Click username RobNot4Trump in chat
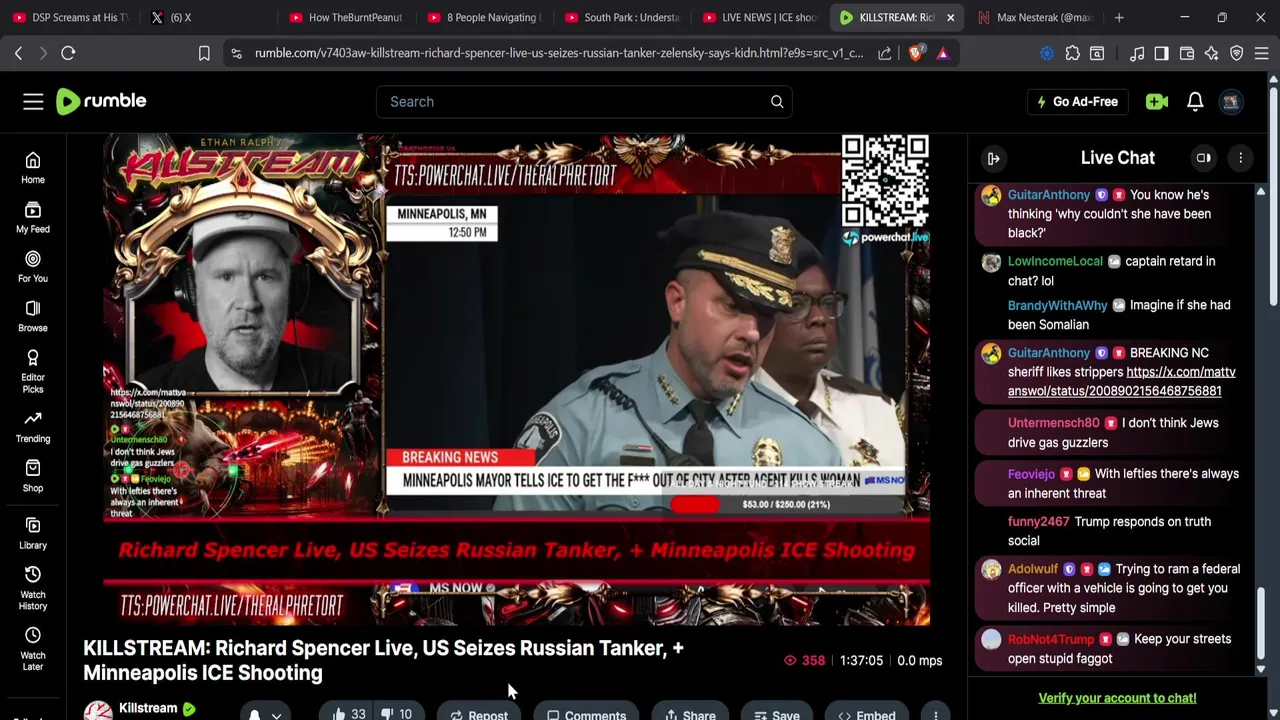 1051,639
